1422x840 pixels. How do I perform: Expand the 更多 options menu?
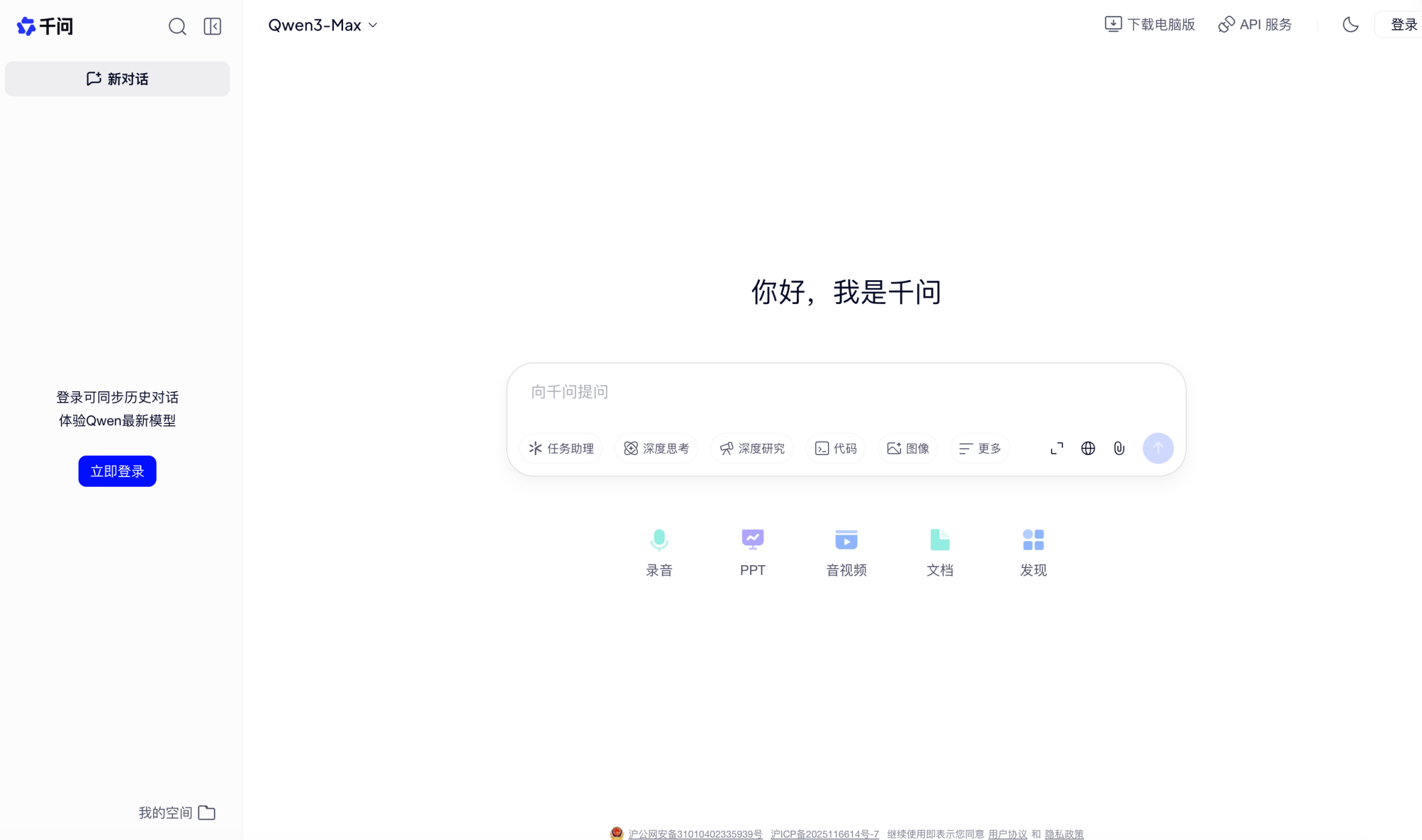[x=980, y=448]
